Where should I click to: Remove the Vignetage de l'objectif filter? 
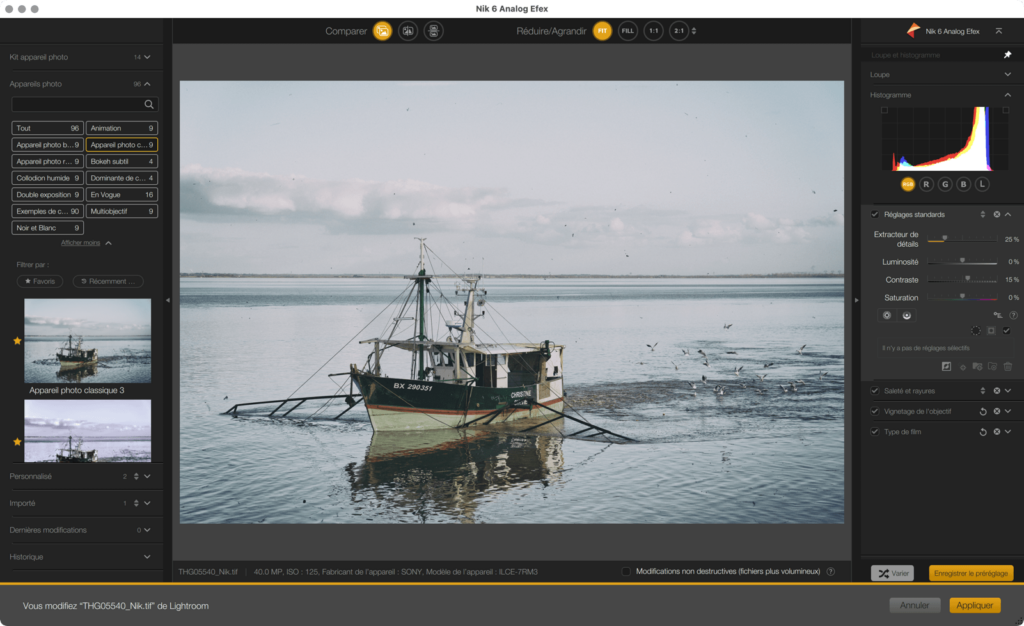coord(997,411)
